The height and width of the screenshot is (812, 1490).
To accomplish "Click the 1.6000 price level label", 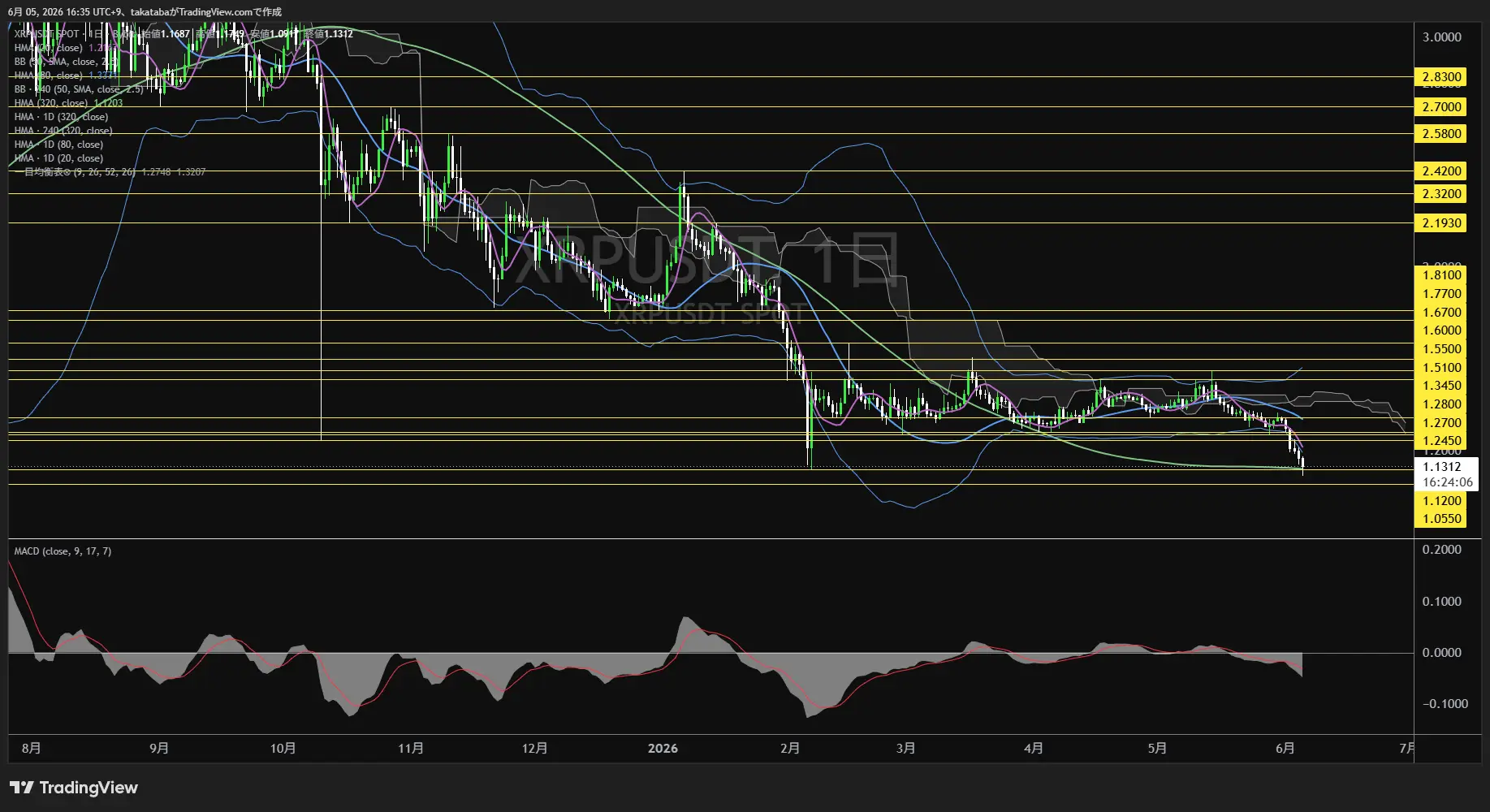I will click(x=1441, y=330).
